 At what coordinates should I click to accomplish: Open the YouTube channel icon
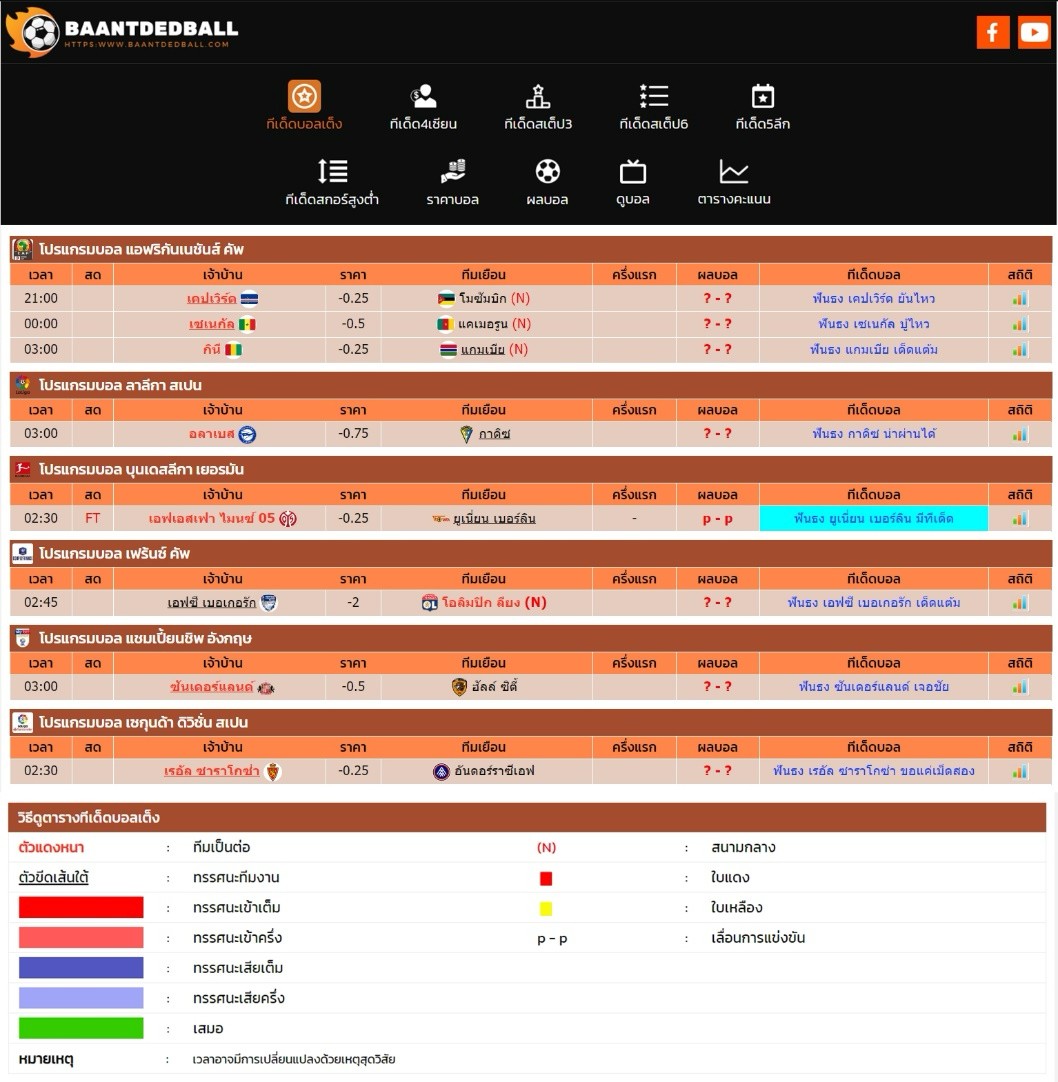[1034, 32]
